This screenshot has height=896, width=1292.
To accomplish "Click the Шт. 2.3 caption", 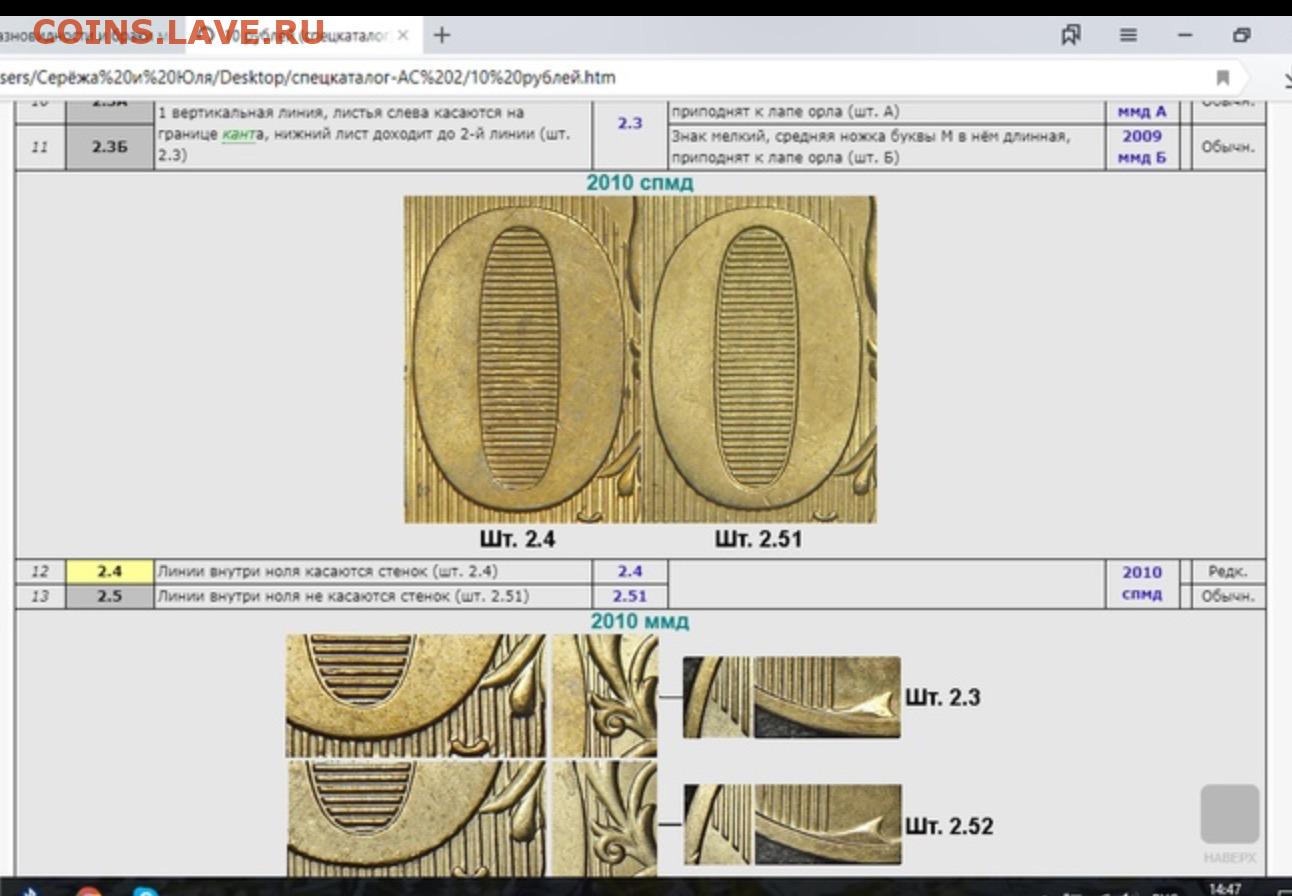I will pyautogui.click(x=943, y=697).
